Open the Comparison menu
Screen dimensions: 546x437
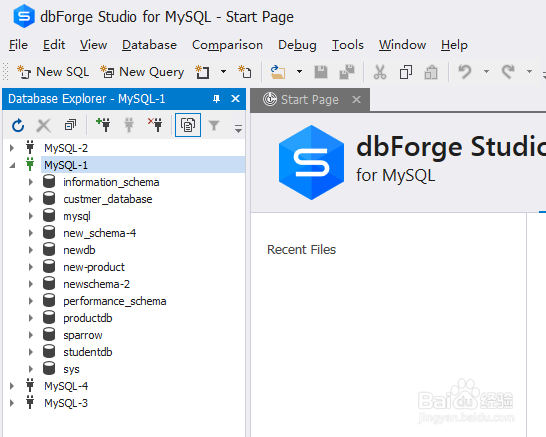coord(227,45)
